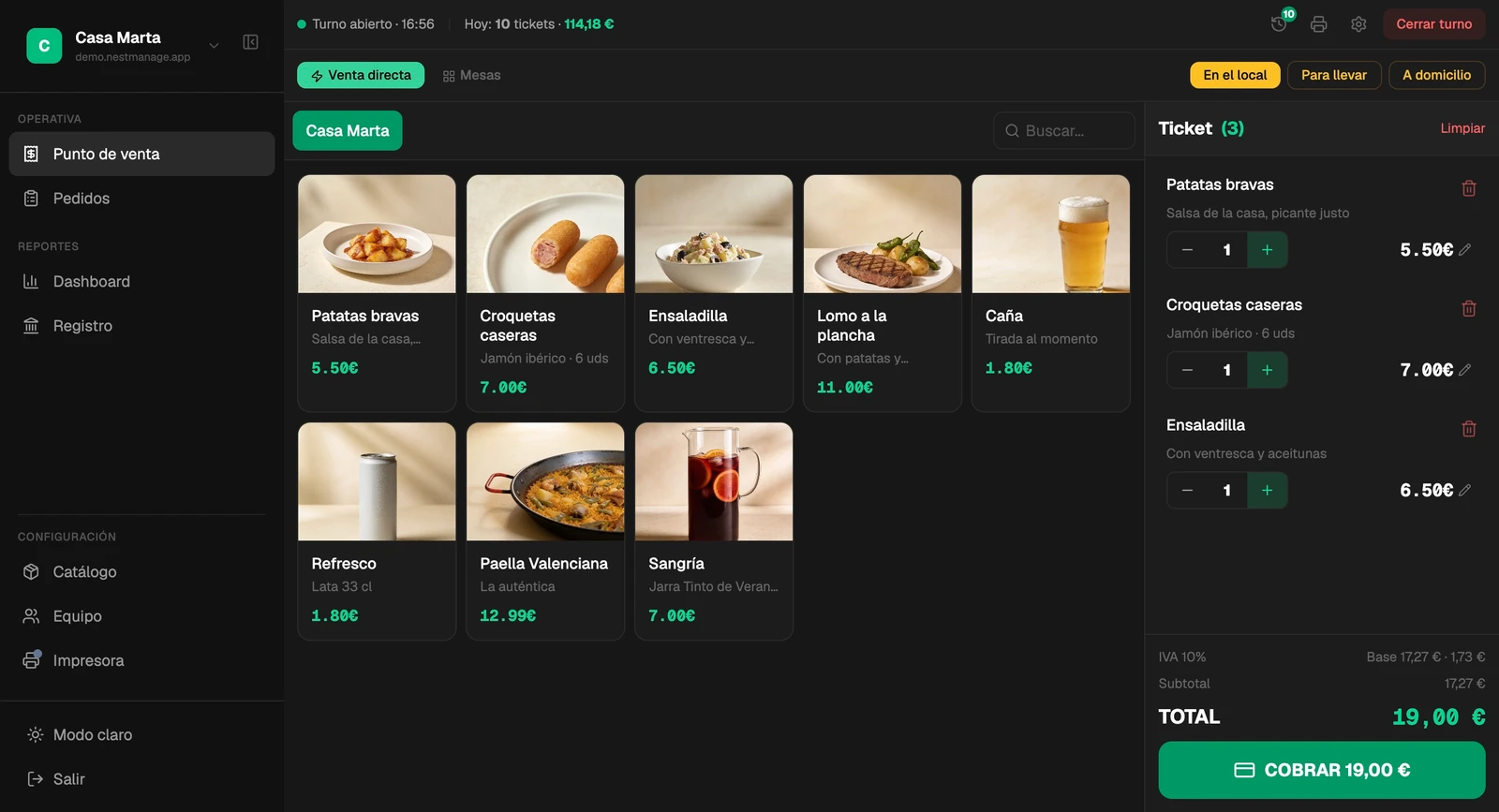Increase Ensaladilla quantity with plus

point(1267,490)
